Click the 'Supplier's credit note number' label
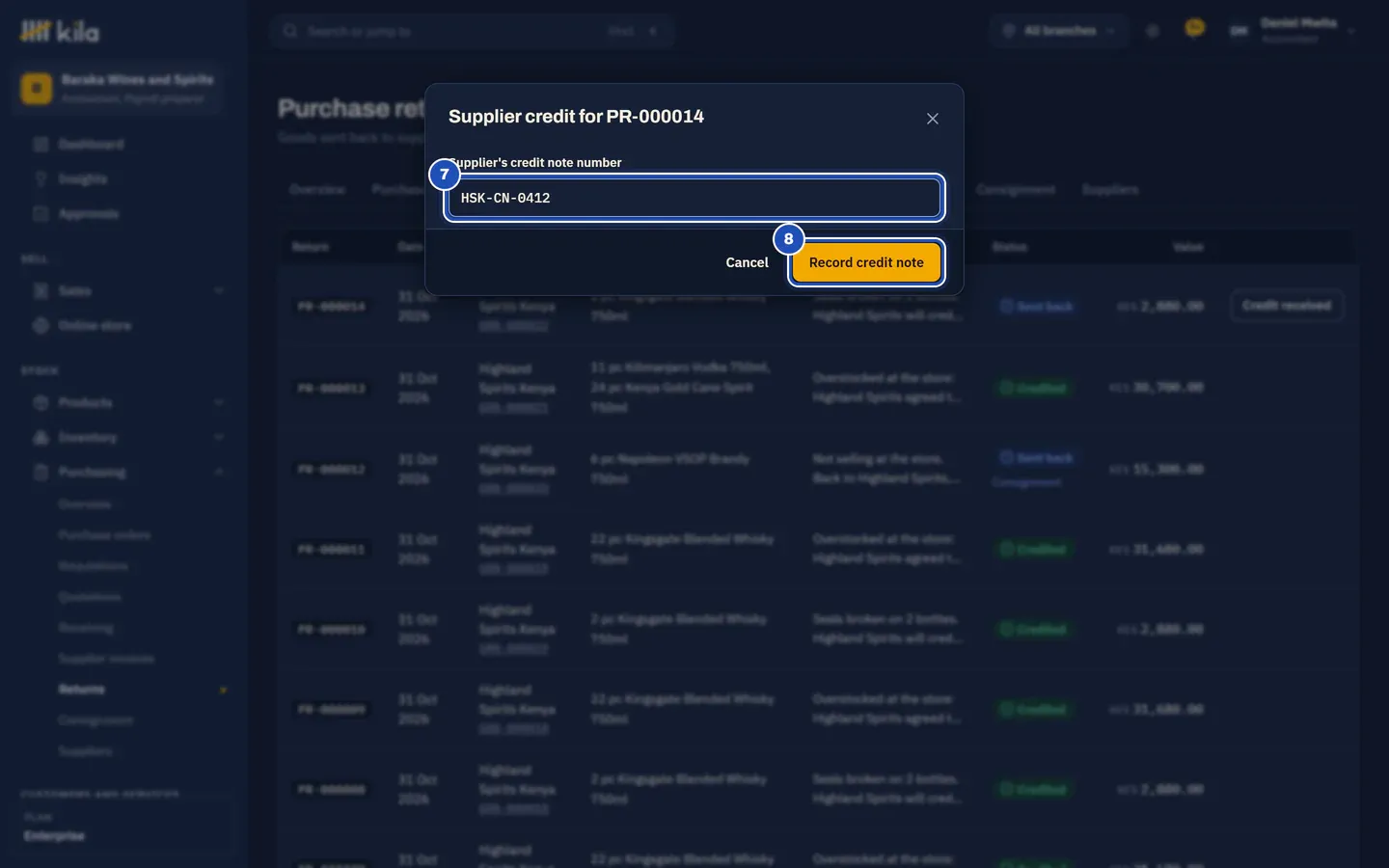This screenshot has height=868, width=1389. coord(535,162)
